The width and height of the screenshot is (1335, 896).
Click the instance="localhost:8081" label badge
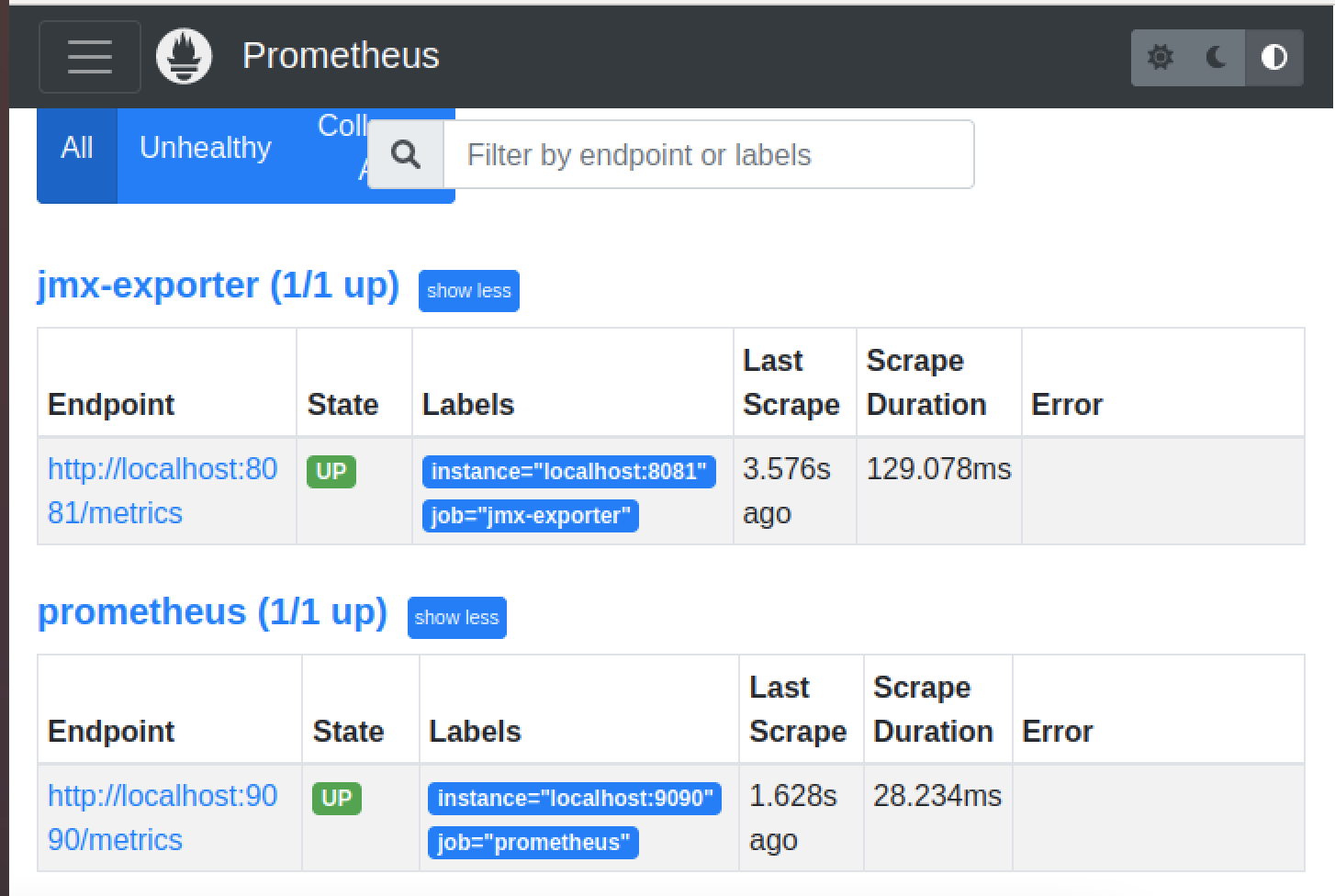tap(568, 472)
